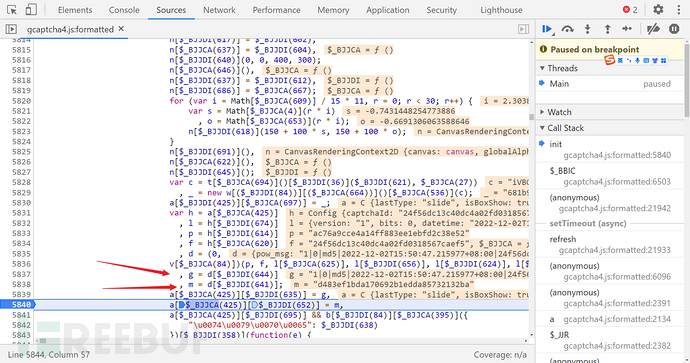Image resolution: width=690 pixels, height=363 pixels.
Task: Select the refresh call stack frame
Action: pyautogui.click(x=609, y=244)
